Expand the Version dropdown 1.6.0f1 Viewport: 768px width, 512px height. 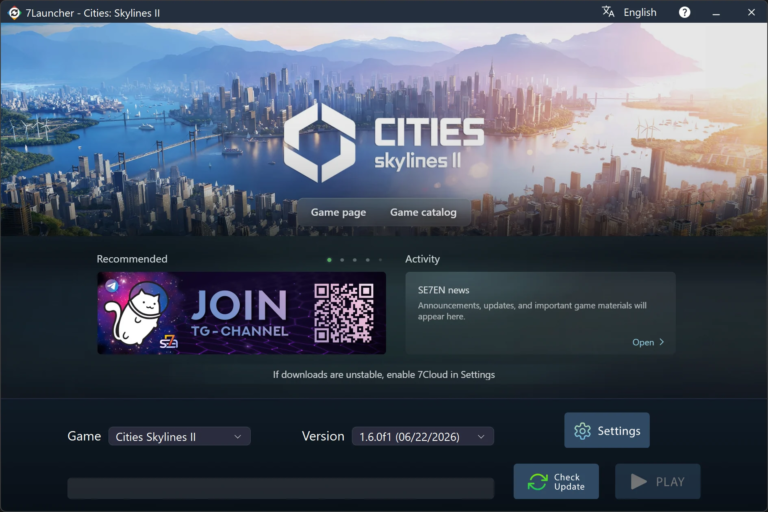click(x=423, y=437)
